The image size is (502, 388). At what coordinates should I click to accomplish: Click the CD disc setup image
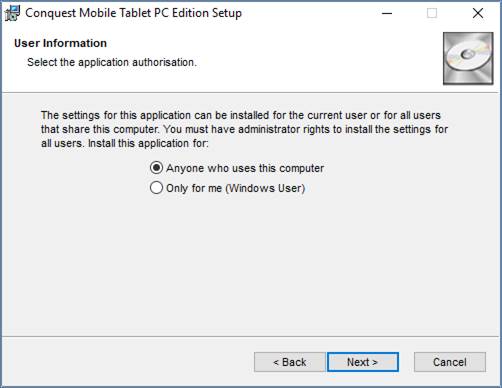468,58
